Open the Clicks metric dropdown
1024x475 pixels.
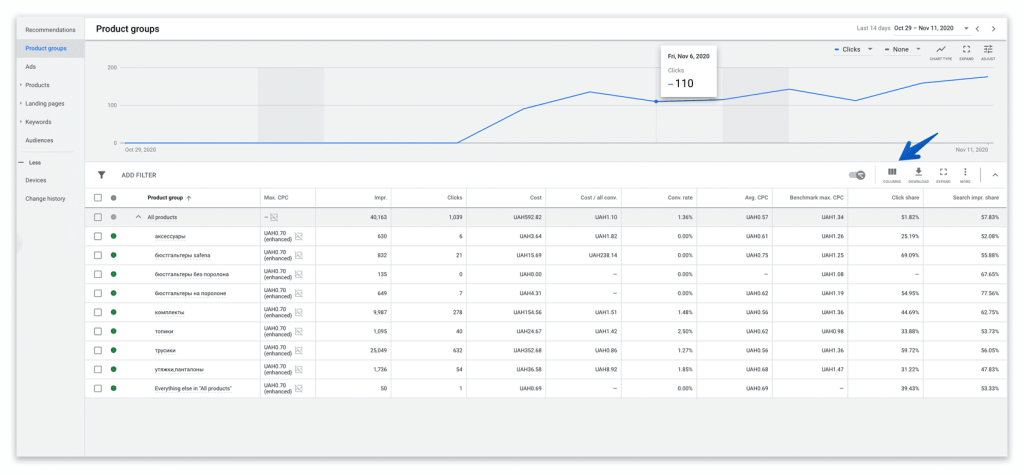(x=855, y=49)
